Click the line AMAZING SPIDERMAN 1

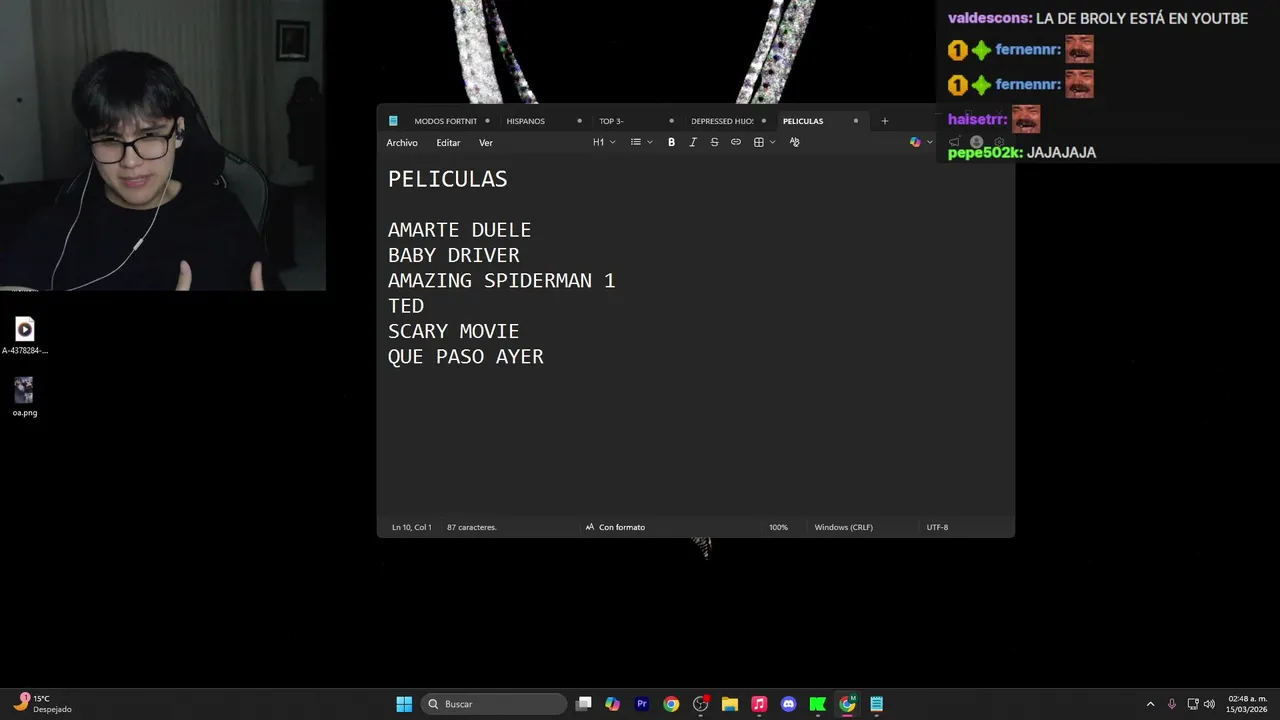(502, 281)
